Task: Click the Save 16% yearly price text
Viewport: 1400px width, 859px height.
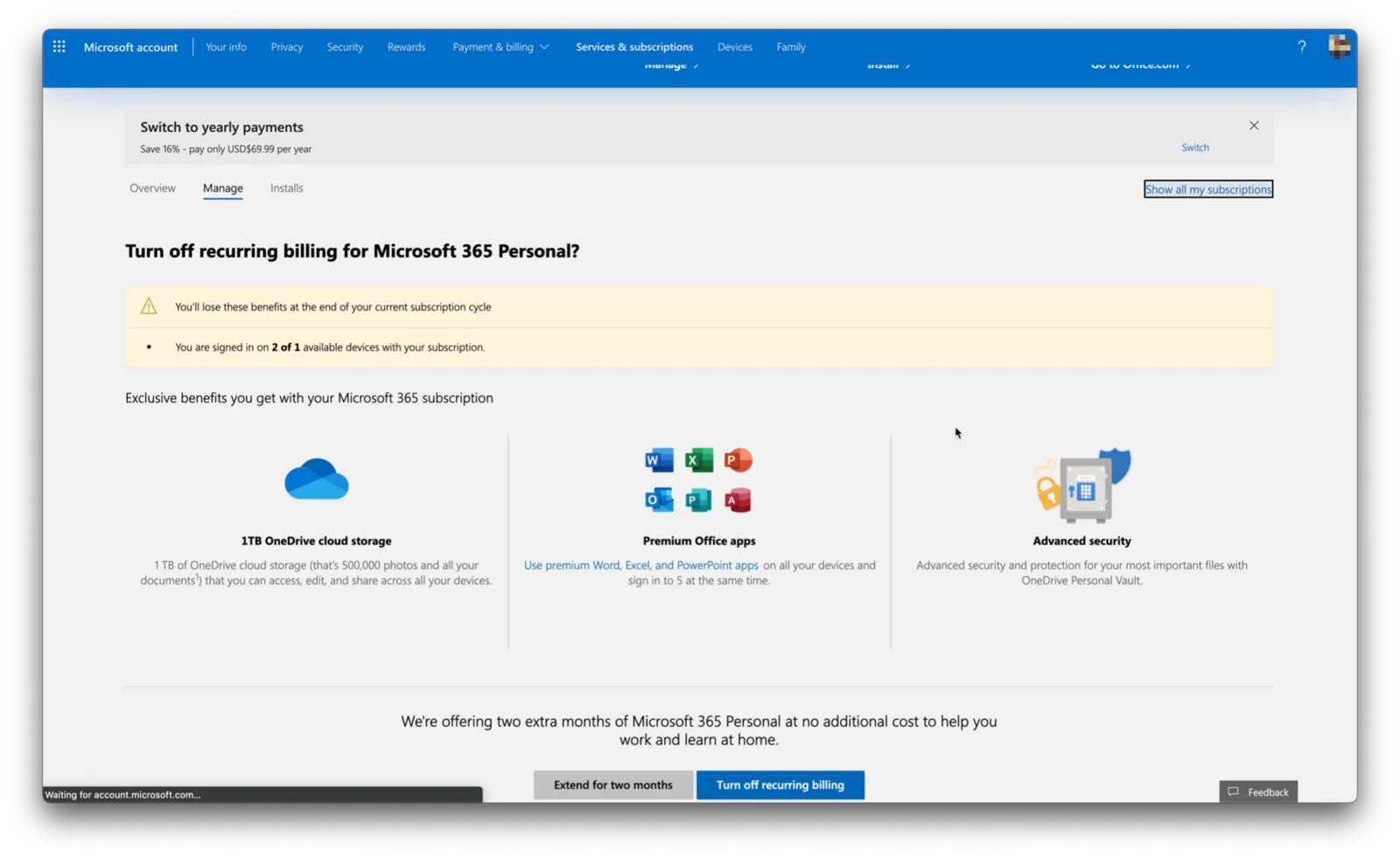Action: click(x=226, y=149)
